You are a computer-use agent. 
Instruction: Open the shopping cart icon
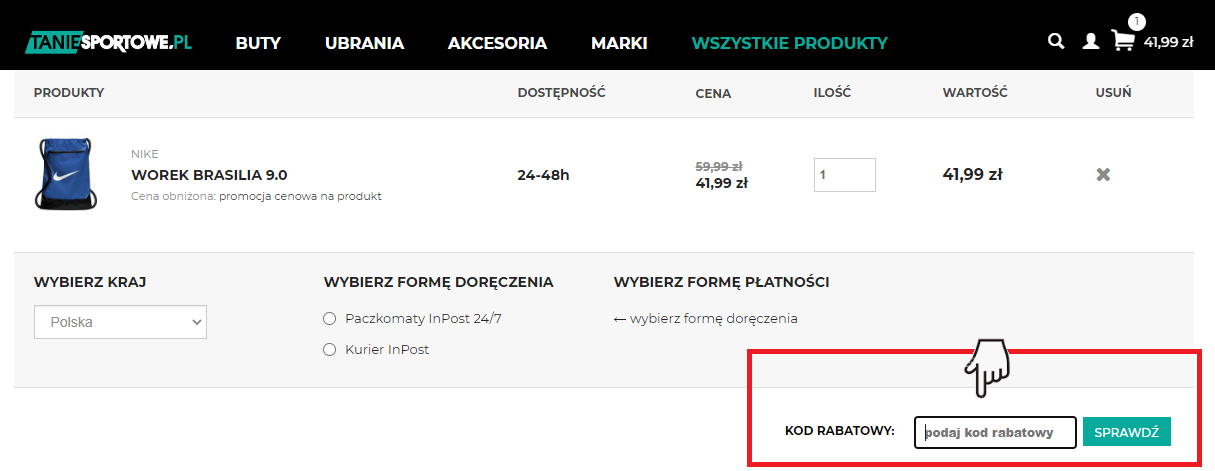pyautogui.click(x=1124, y=41)
